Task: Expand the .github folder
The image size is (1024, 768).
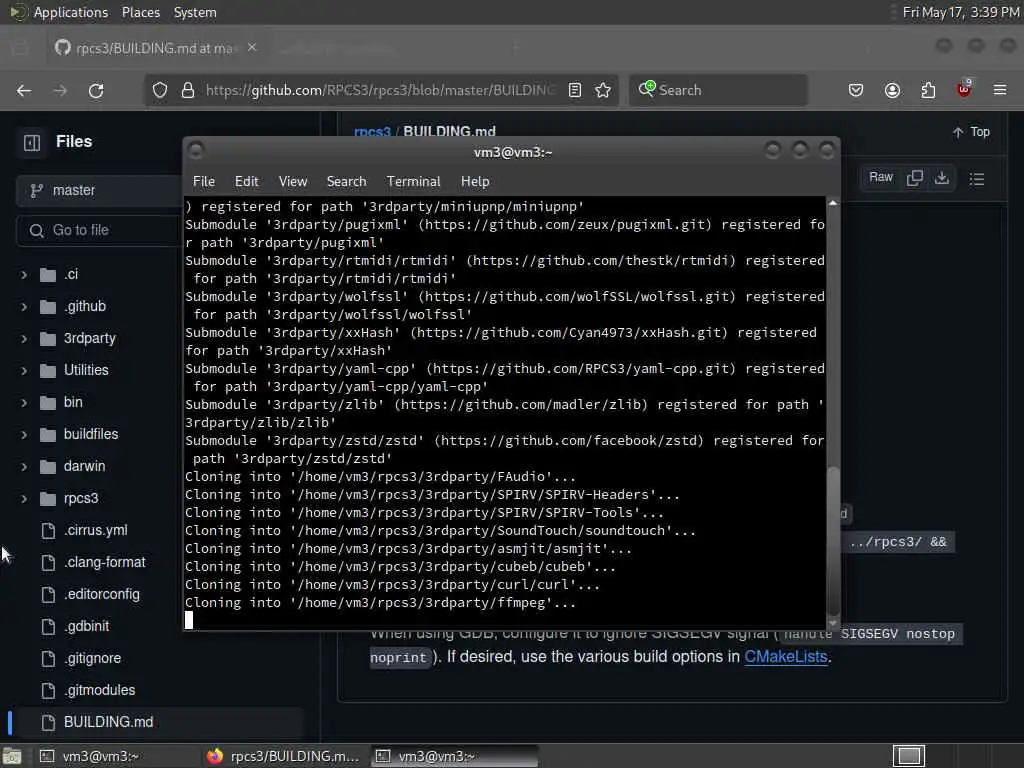Action: click(24, 307)
